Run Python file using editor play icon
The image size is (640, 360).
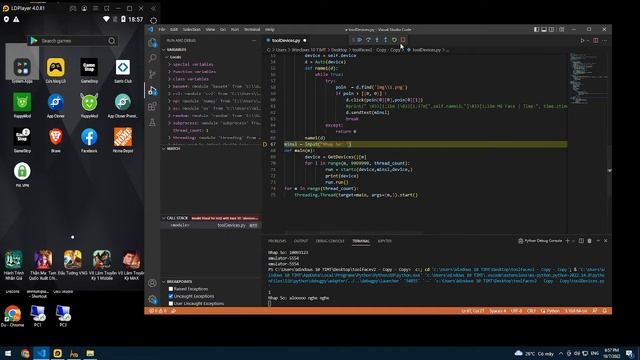[x=582, y=40]
